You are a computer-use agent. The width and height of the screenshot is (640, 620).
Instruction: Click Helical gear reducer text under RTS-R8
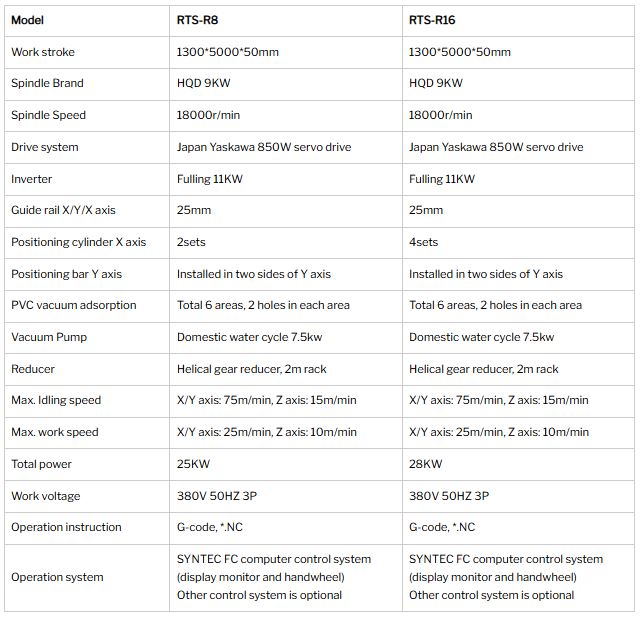pyautogui.click(x=251, y=369)
